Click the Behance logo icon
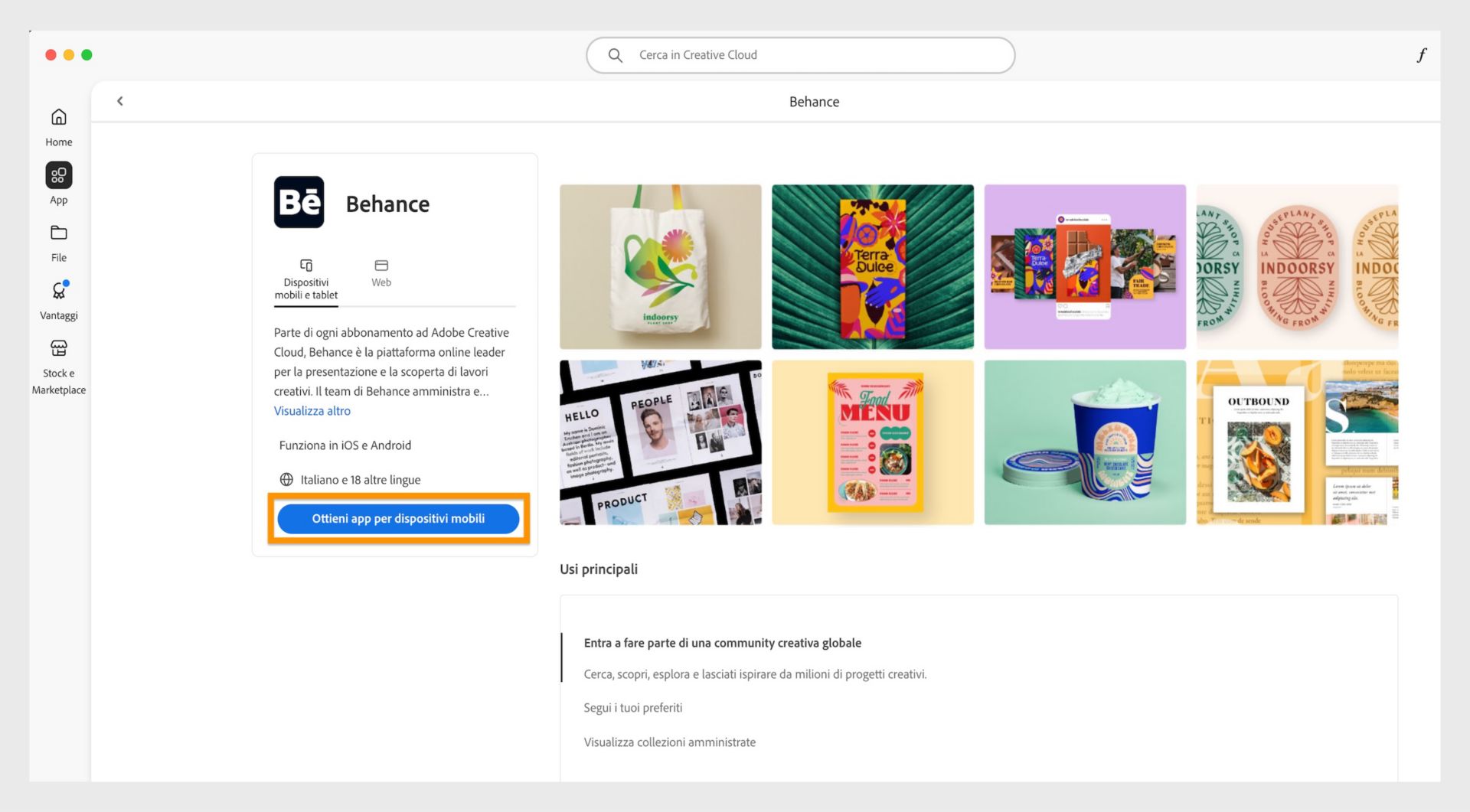Viewport: 1470px width, 812px height. (x=299, y=203)
